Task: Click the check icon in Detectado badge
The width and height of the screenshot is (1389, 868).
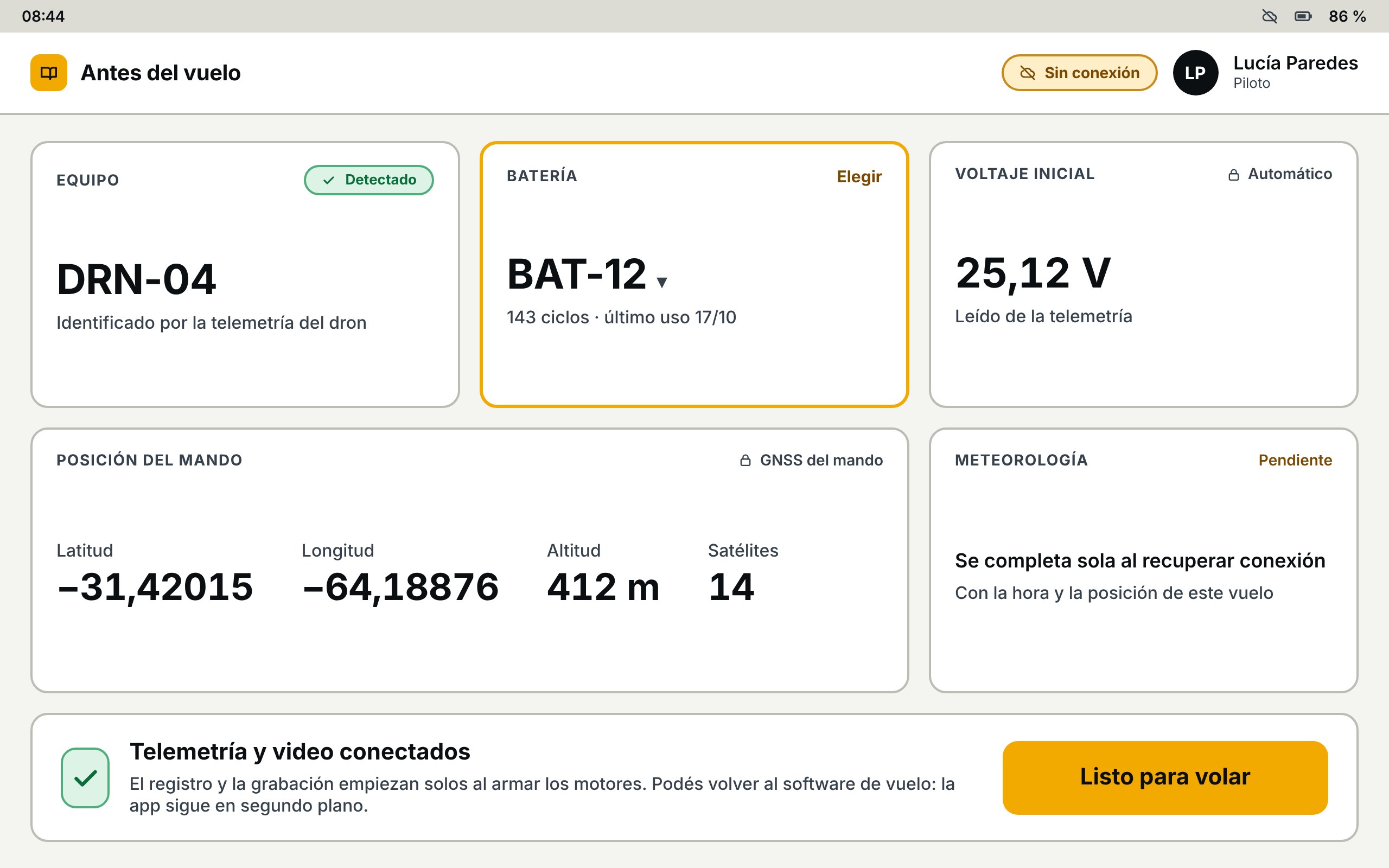Action: tap(328, 180)
